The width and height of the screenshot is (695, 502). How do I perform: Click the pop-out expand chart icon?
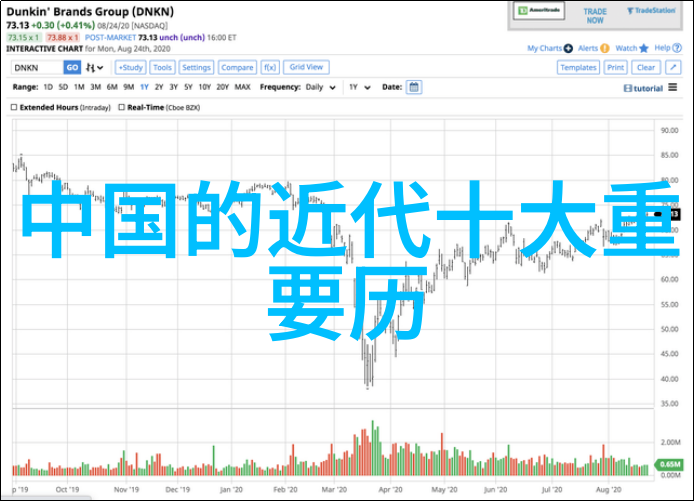click(x=673, y=68)
